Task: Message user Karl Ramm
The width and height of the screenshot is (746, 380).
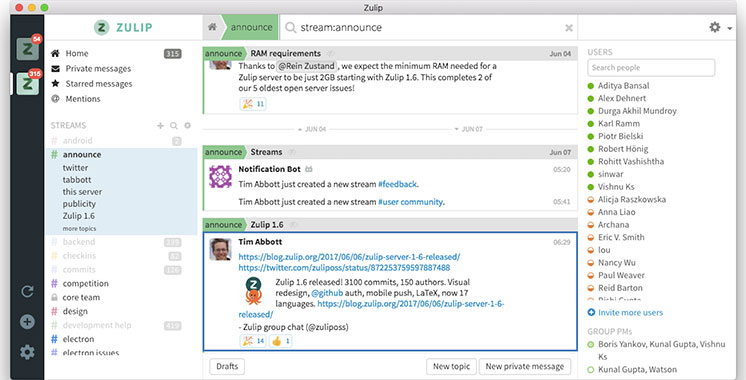Action: (x=618, y=123)
